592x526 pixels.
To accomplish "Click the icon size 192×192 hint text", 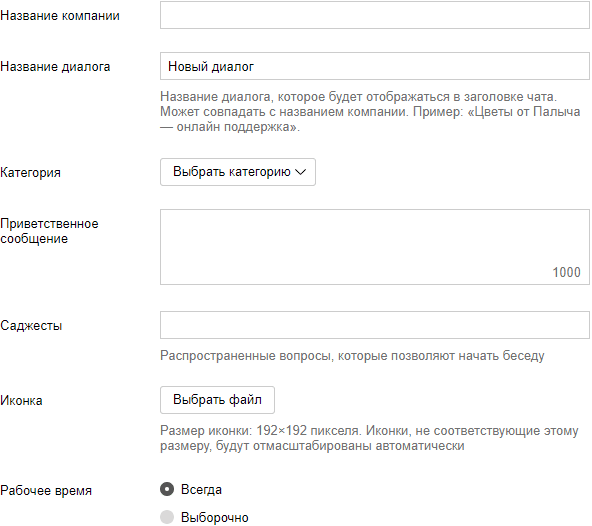I will click(x=369, y=438).
